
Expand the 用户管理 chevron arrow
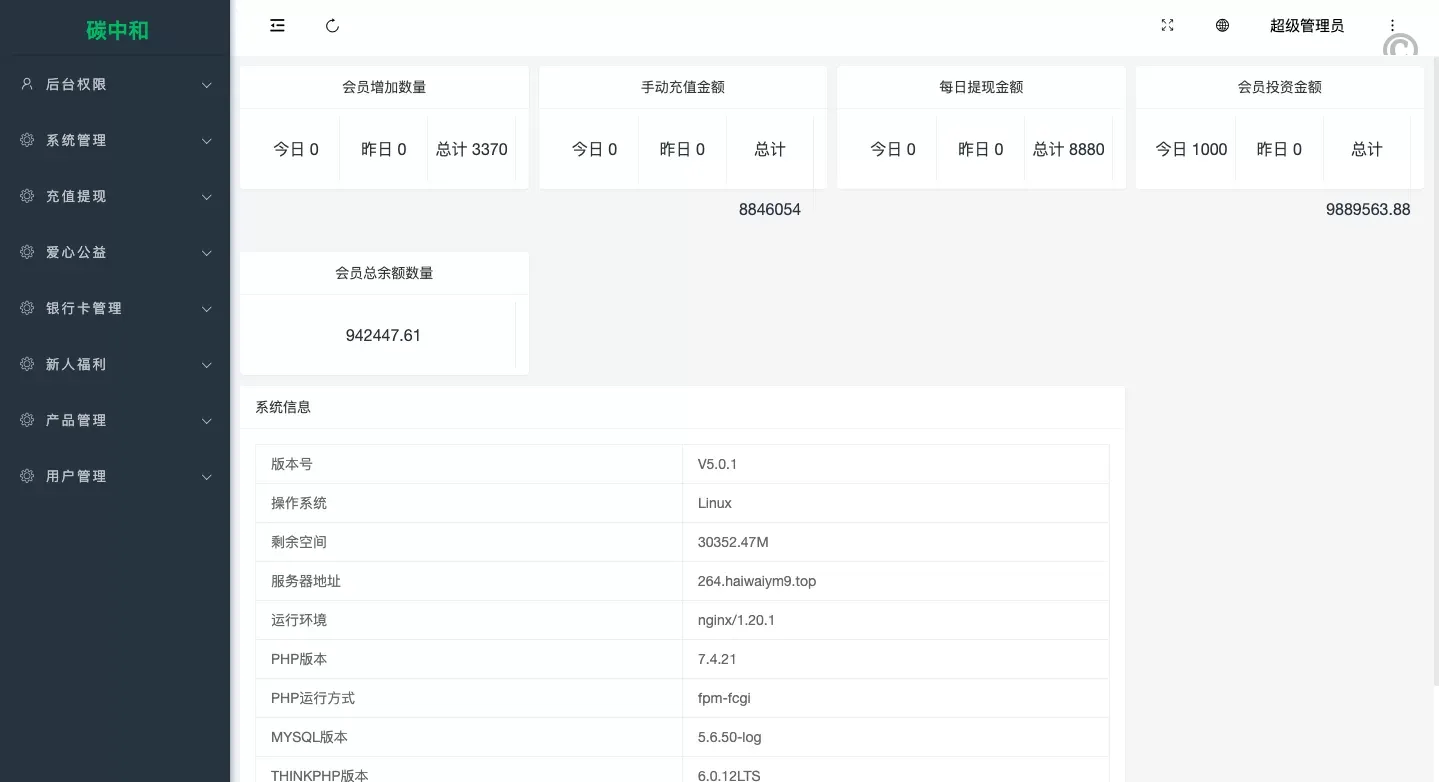click(x=207, y=477)
